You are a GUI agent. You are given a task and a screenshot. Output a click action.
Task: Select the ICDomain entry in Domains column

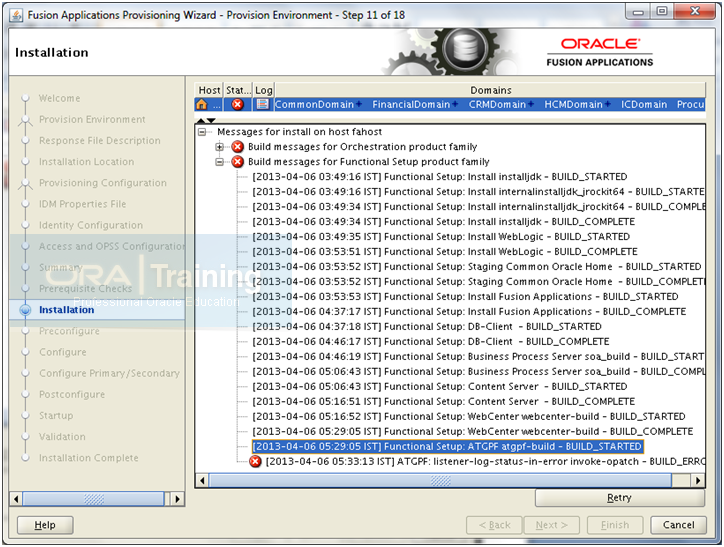pos(644,104)
